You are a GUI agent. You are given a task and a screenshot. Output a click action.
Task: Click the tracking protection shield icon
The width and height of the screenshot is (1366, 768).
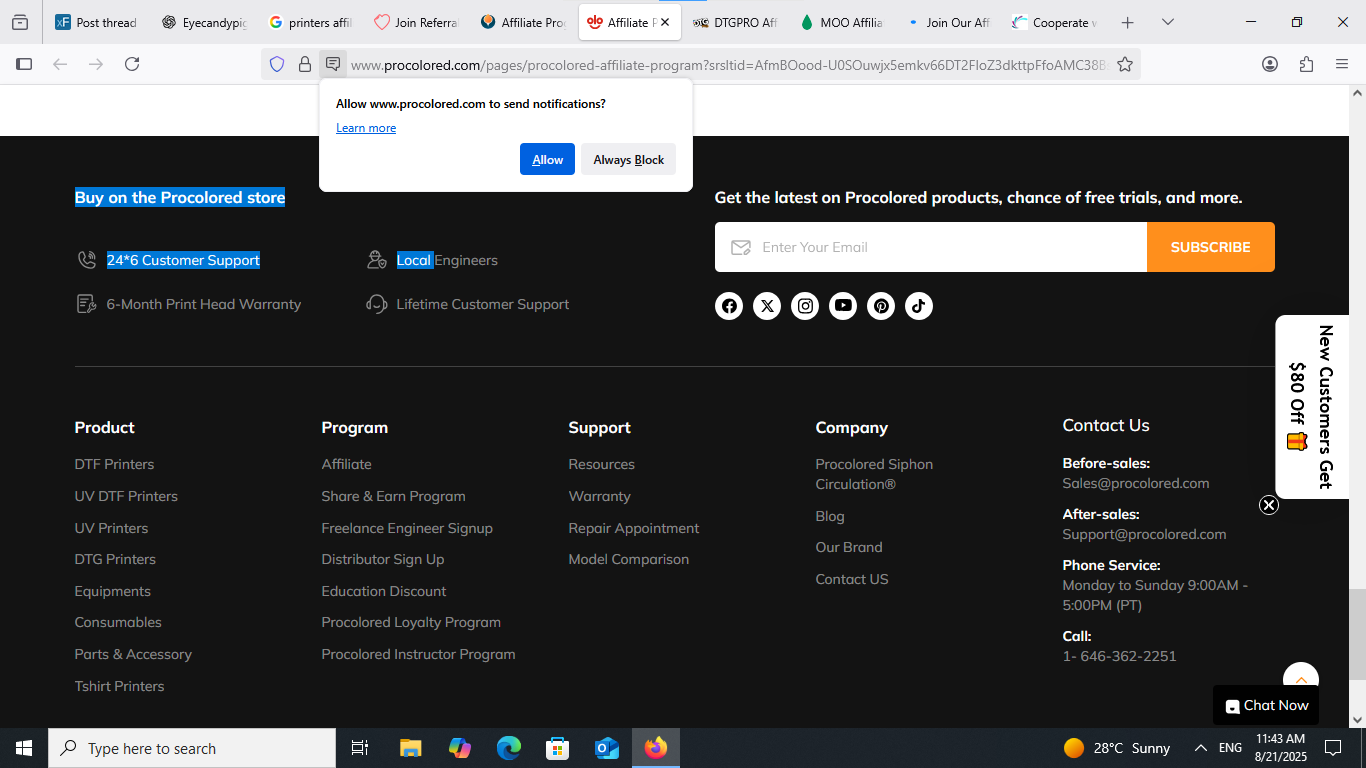[277, 64]
